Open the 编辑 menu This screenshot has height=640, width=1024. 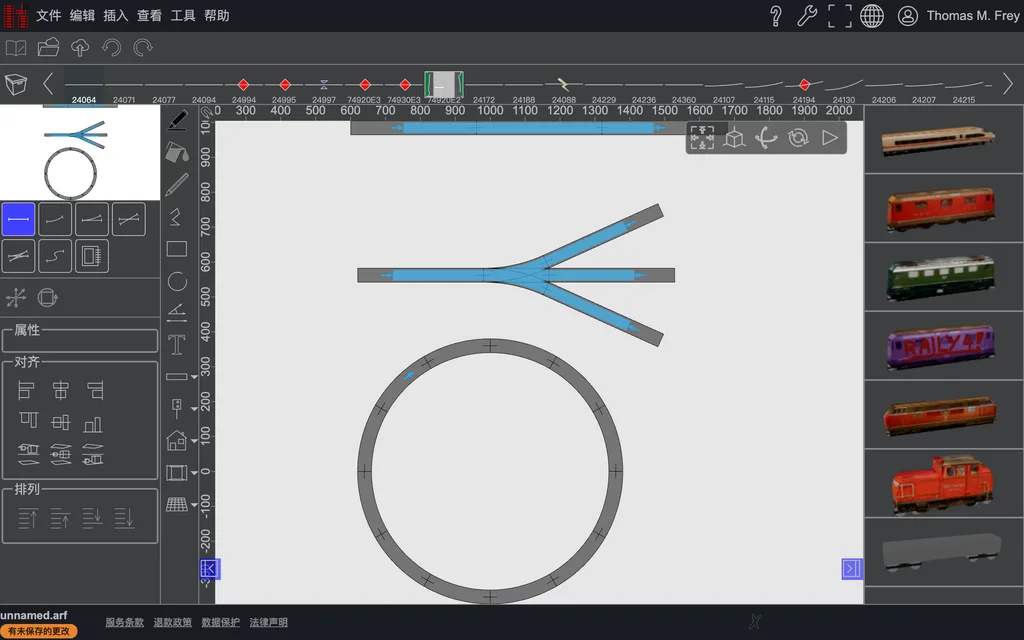(x=82, y=16)
